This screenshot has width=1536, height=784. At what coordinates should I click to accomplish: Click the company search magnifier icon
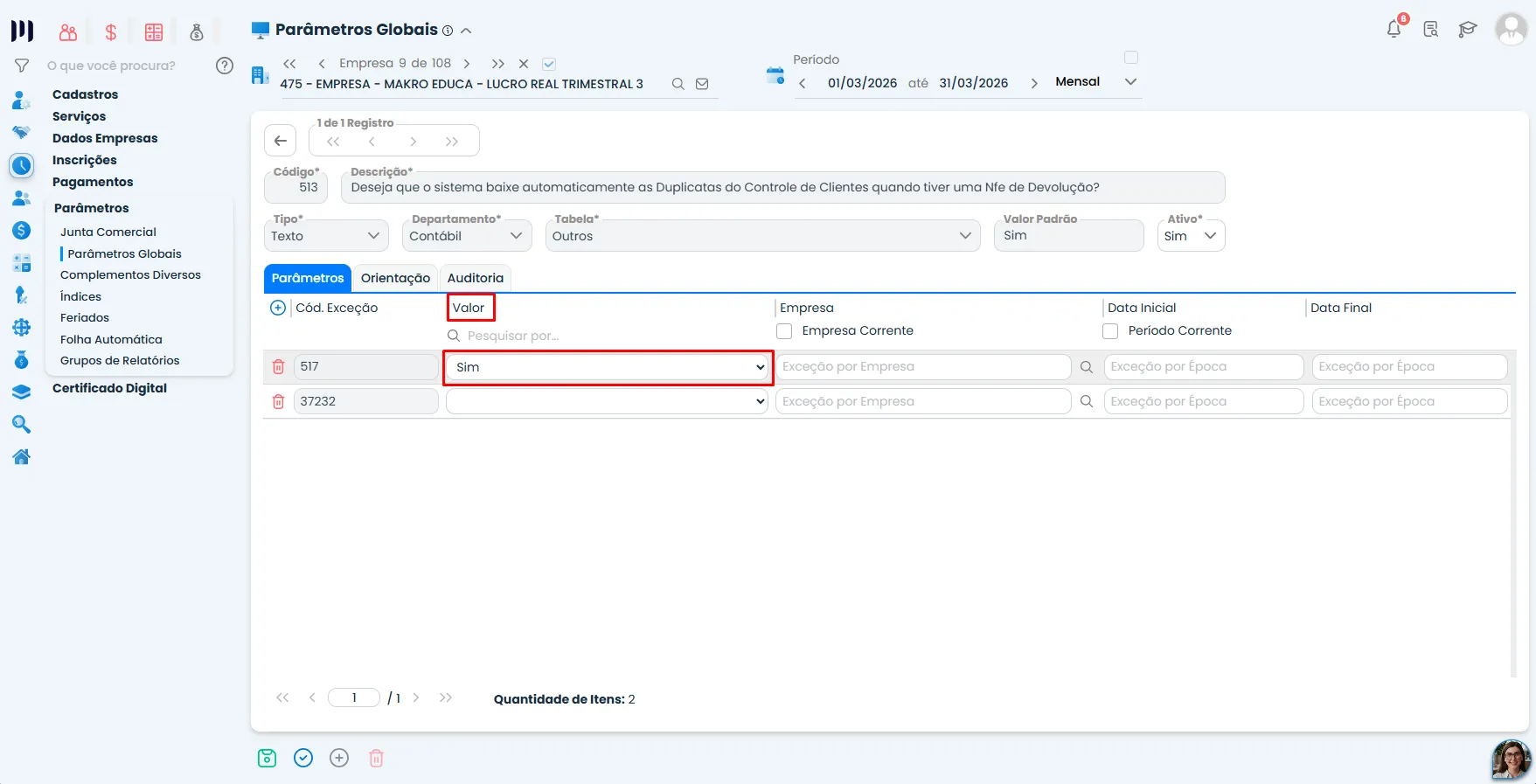coord(678,84)
